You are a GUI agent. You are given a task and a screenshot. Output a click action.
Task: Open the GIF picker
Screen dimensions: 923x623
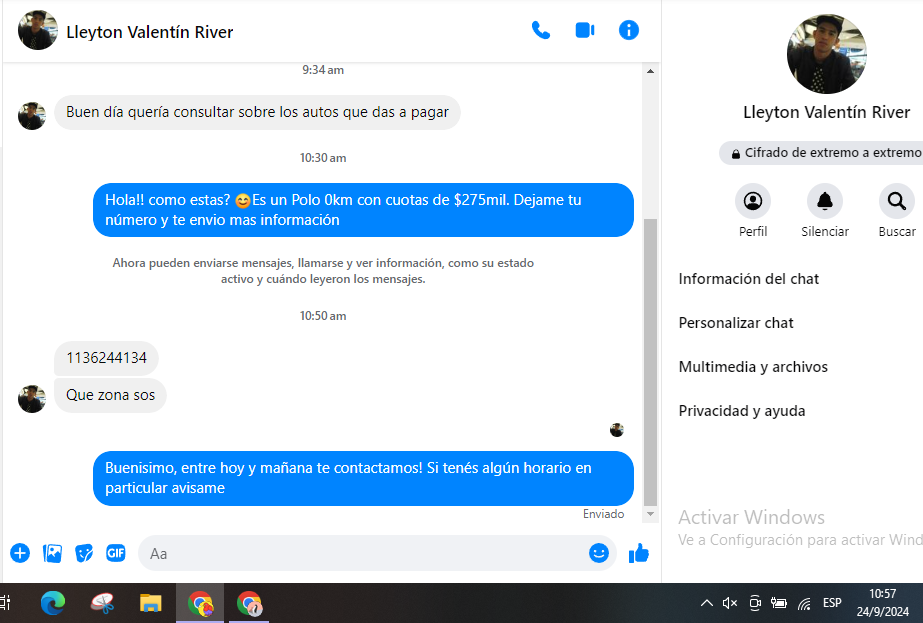pyautogui.click(x=116, y=553)
